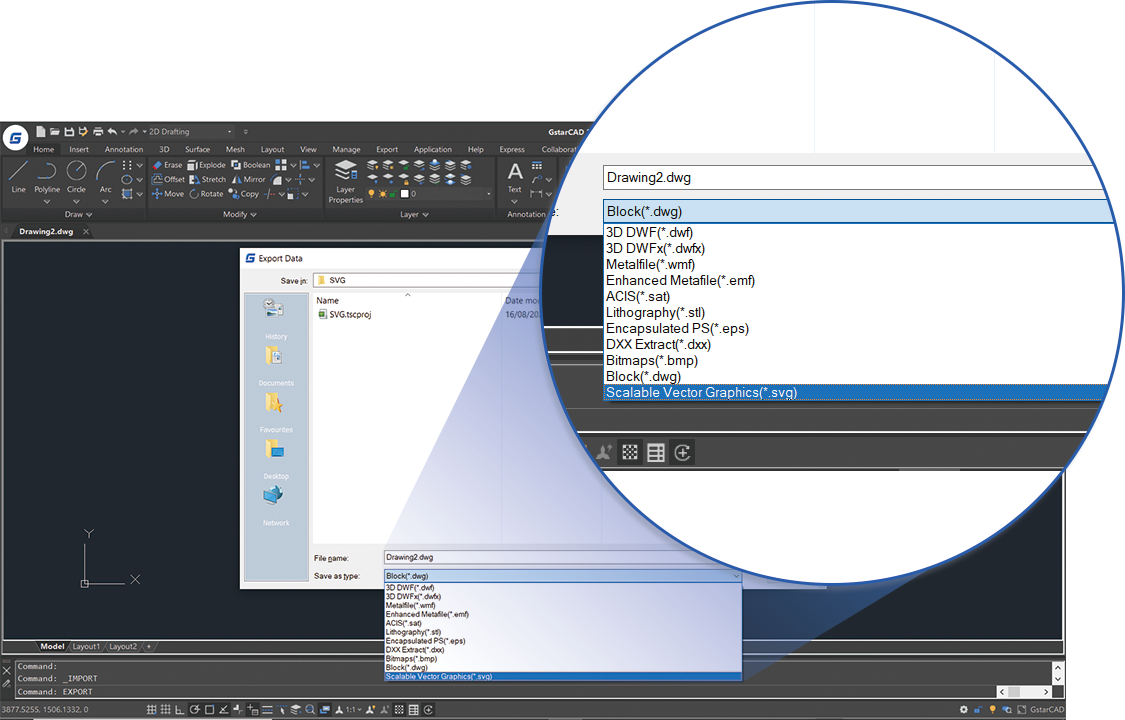The height and width of the screenshot is (720, 1125).
Task: Select the Polyline tool
Action: coord(47,176)
